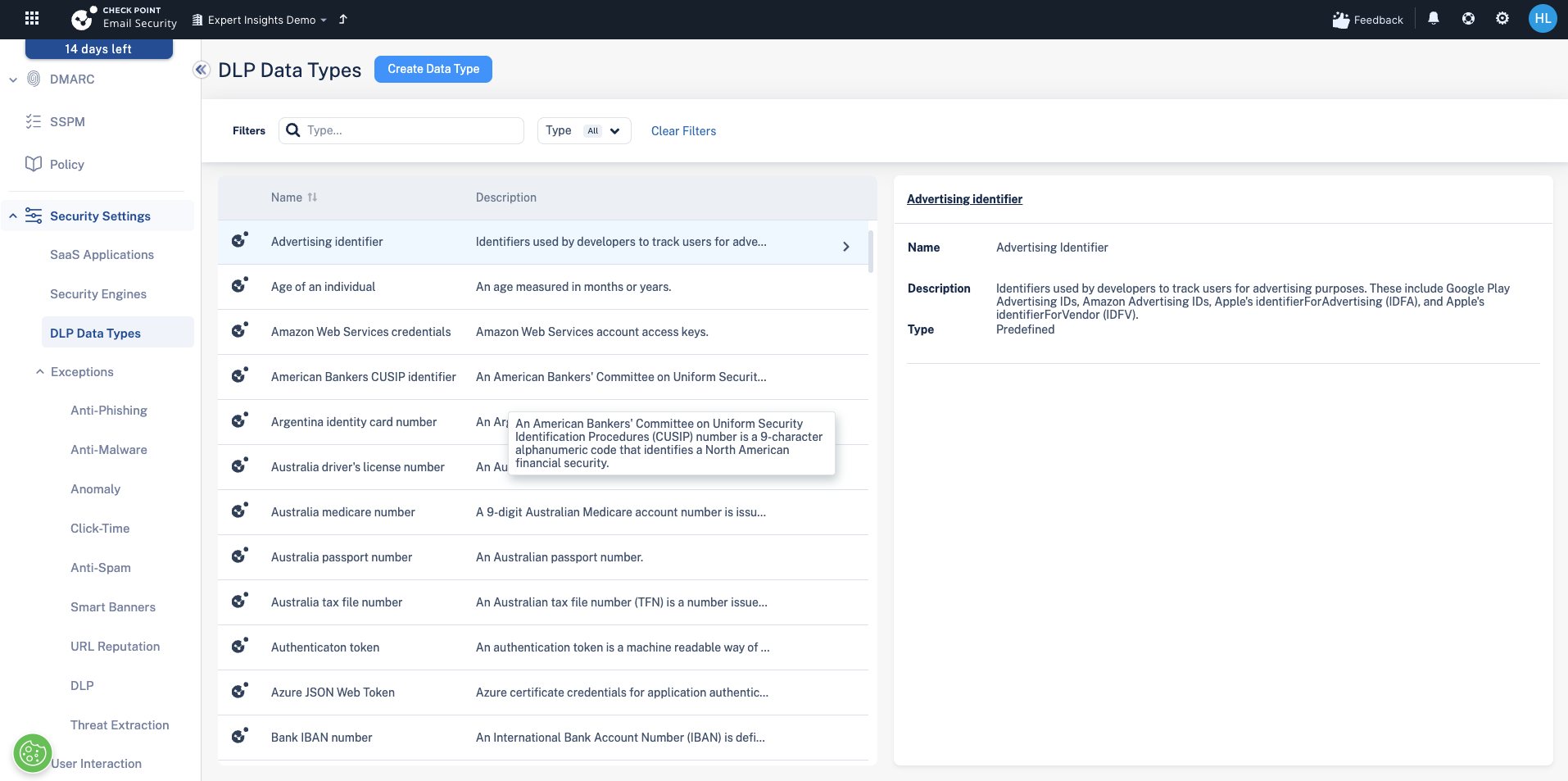Click the HL user avatar
Image resolution: width=1568 pixels, height=781 pixels.
pos(1543,18)
